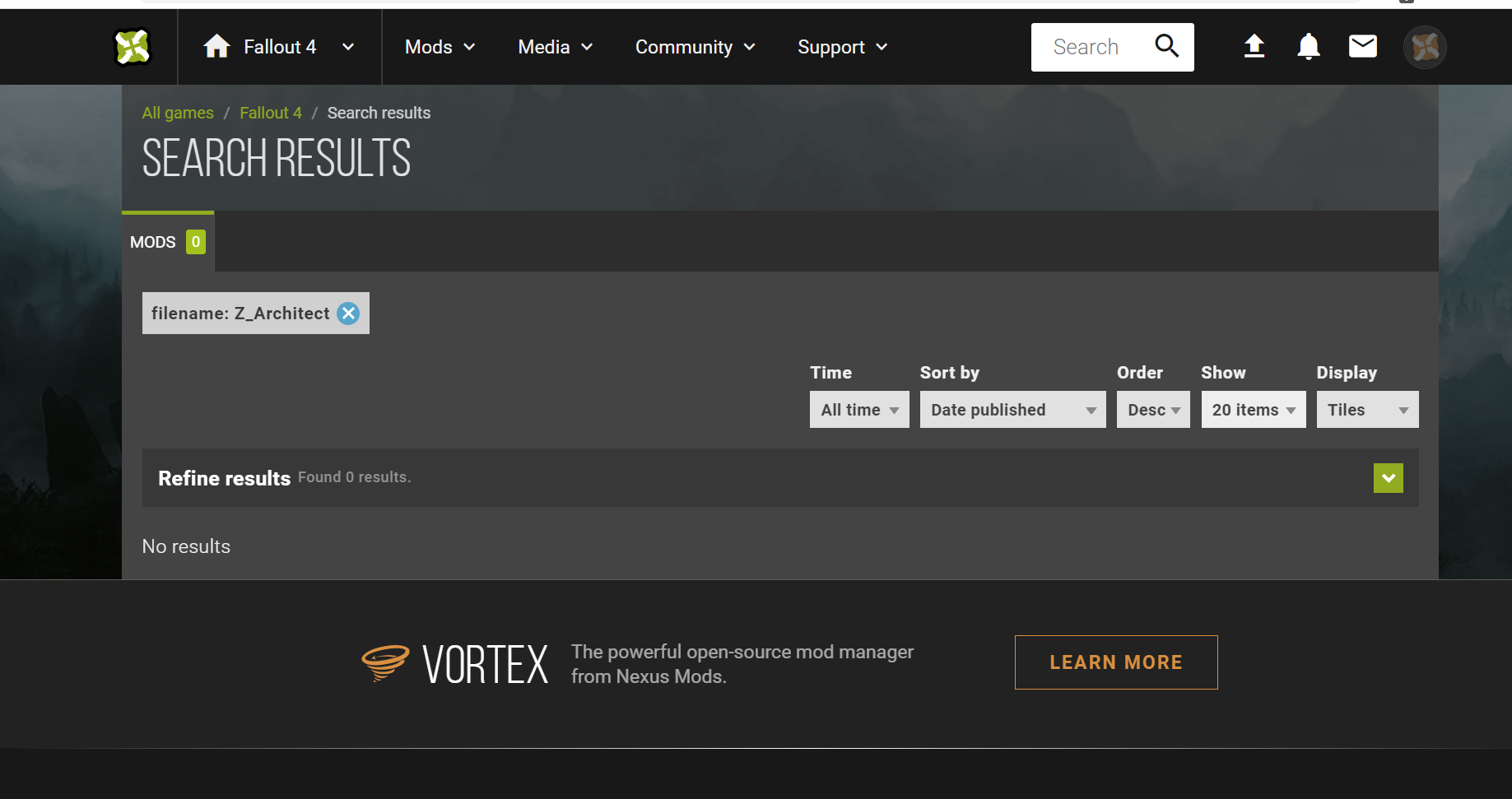Viewport: 1512px width, 799px height.
Task: Open the Time filter dropdown
Action: 859,410
